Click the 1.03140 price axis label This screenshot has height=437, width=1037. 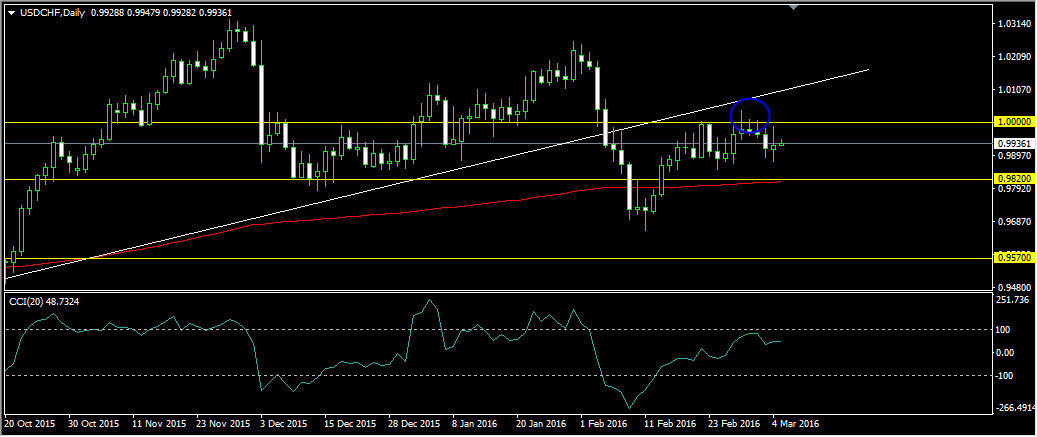(x=1015, y=24)
